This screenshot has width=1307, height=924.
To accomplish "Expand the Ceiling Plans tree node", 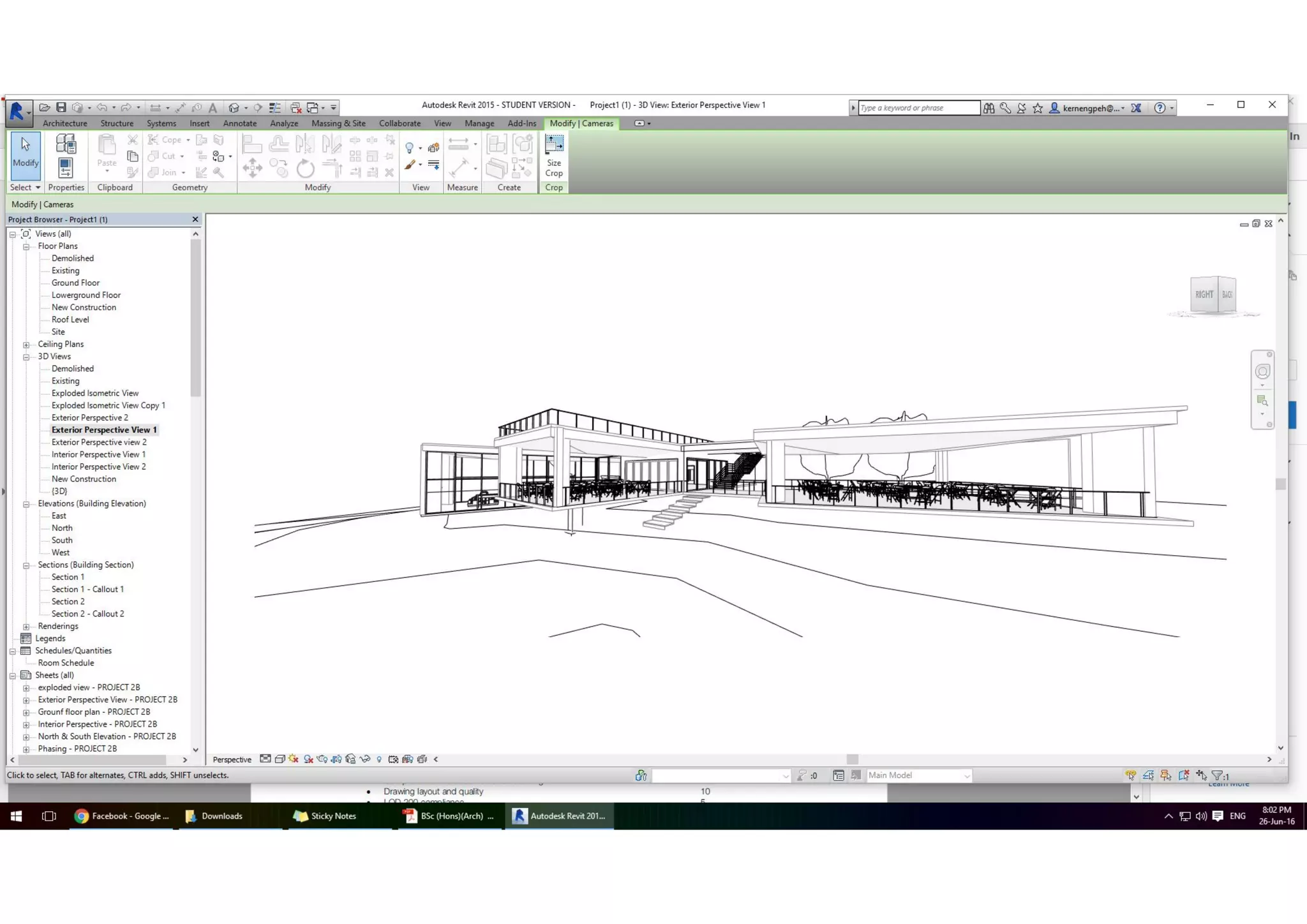I will (26, 345).
